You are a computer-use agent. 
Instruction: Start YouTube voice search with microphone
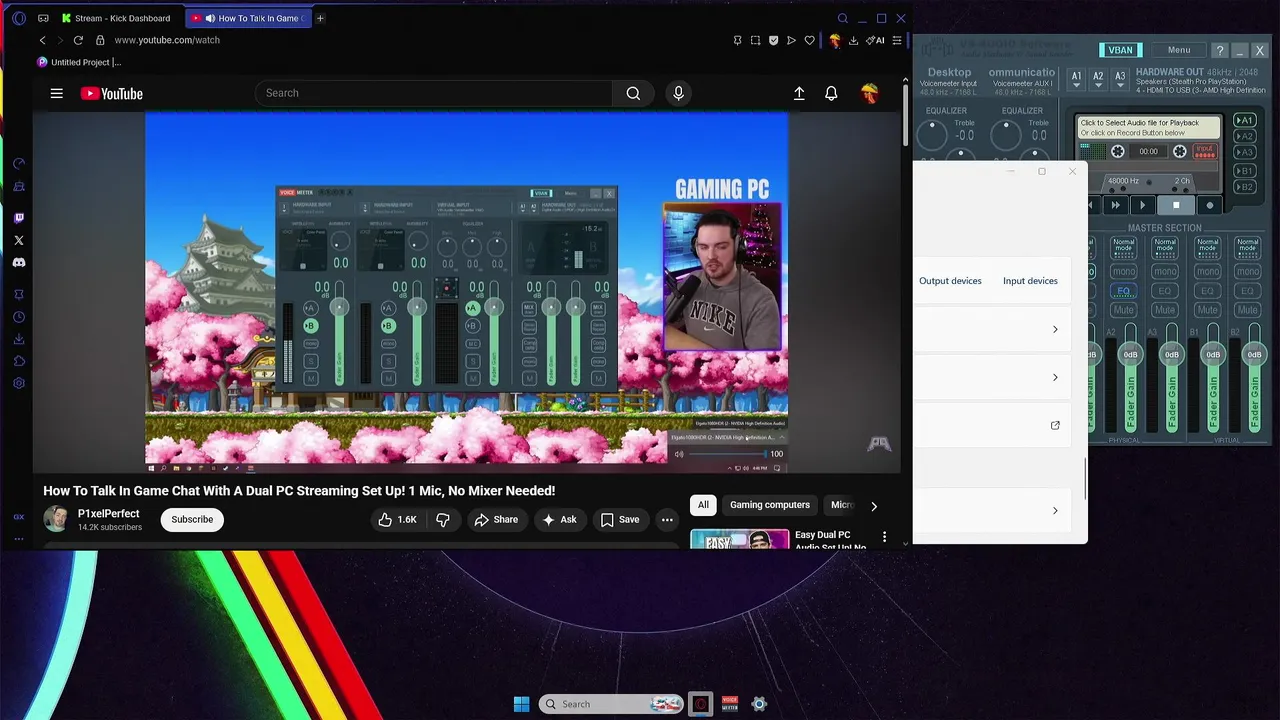click(x=678, y=93)
